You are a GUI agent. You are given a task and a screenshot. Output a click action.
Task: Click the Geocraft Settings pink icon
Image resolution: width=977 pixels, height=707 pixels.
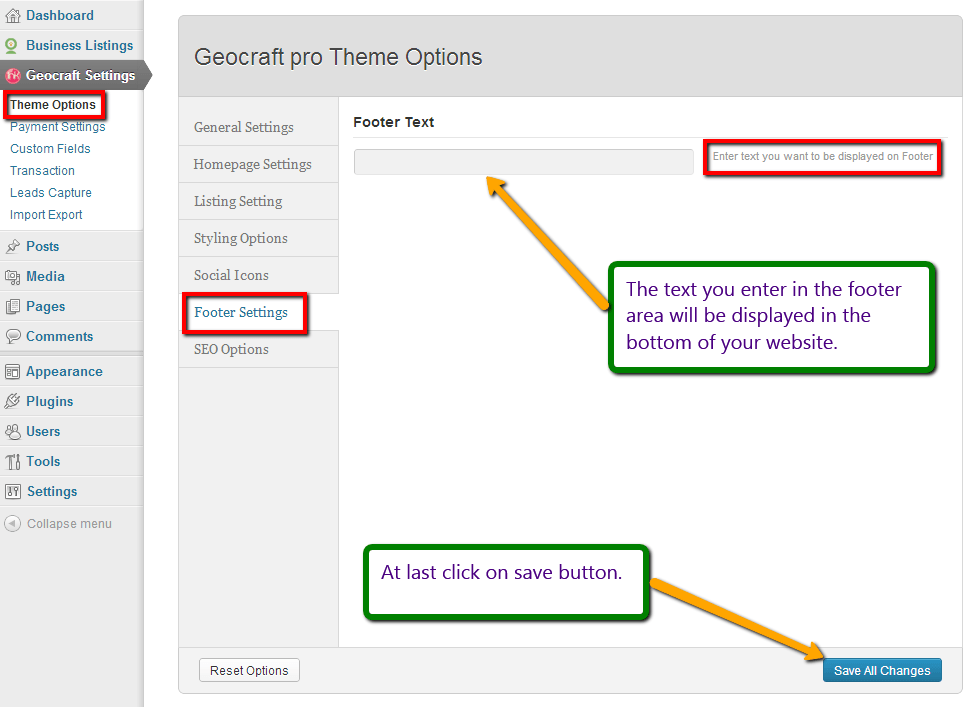tap(12, 75)
